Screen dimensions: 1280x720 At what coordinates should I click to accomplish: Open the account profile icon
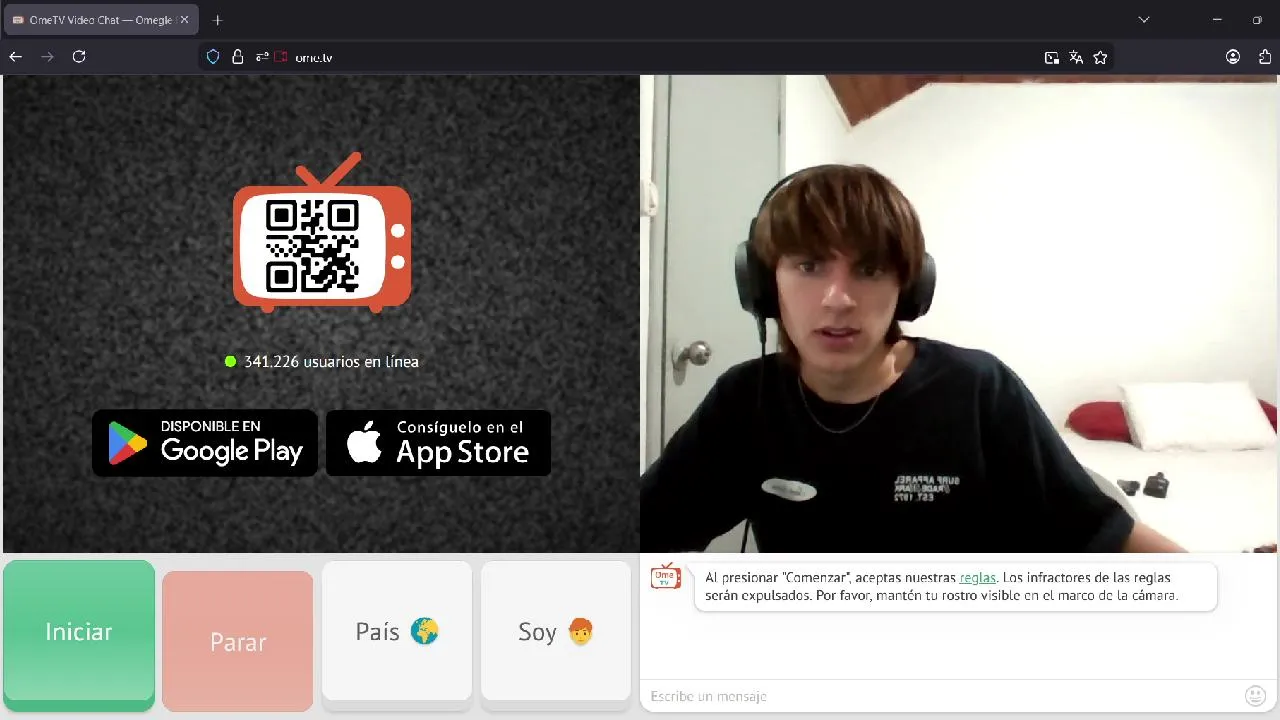tap(1233, 57)
